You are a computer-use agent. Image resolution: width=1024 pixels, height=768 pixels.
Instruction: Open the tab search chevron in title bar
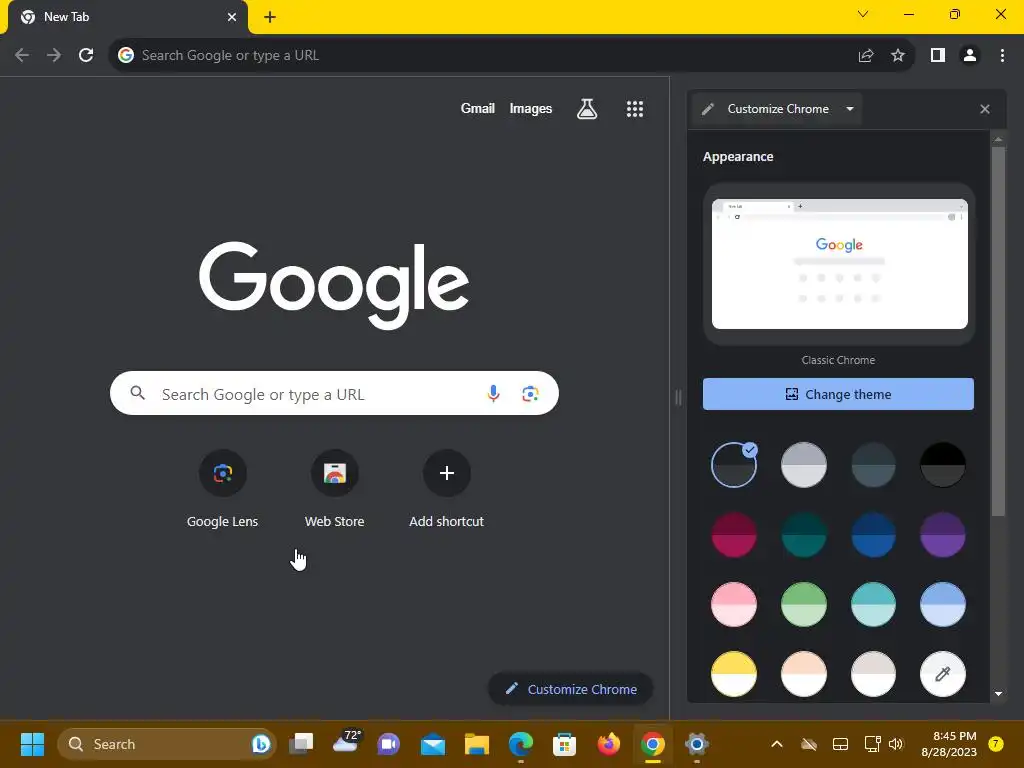[x=863, y=14]
